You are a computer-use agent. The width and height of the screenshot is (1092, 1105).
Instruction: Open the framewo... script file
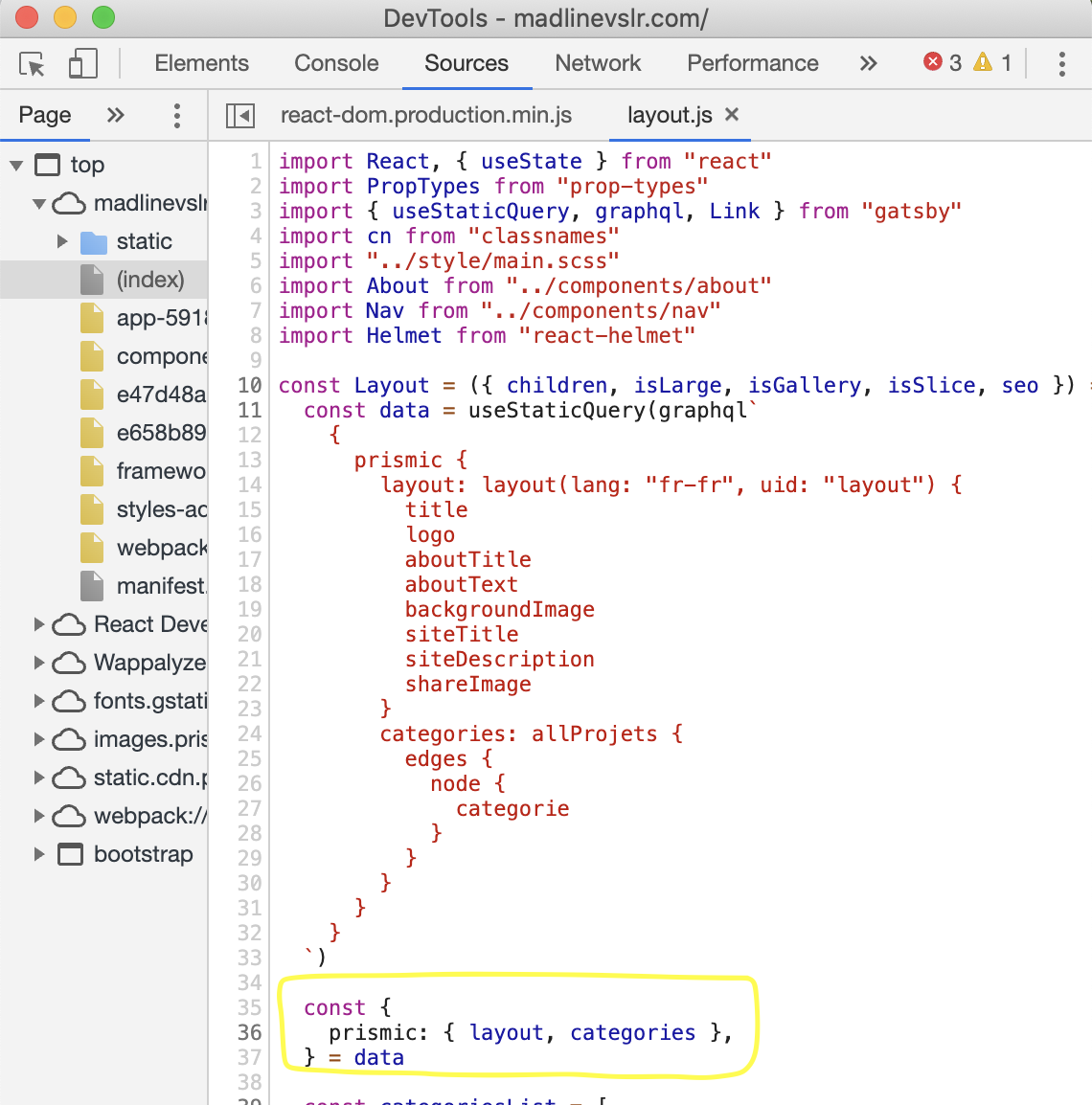coord(162,471)
